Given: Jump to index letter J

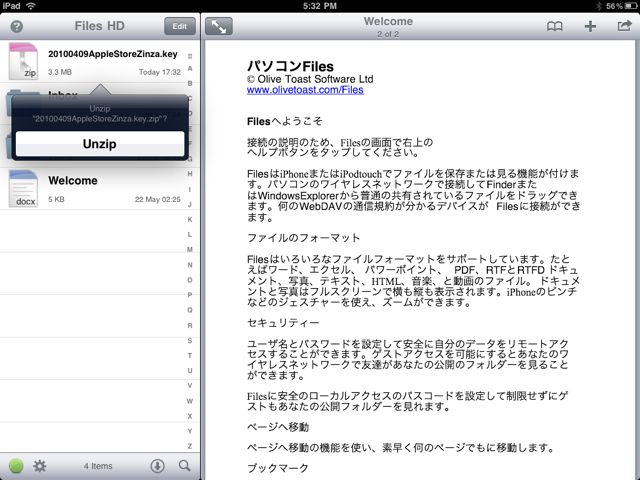Looking at the screenshot, I should pyautogui.click(x=190, y=204).
